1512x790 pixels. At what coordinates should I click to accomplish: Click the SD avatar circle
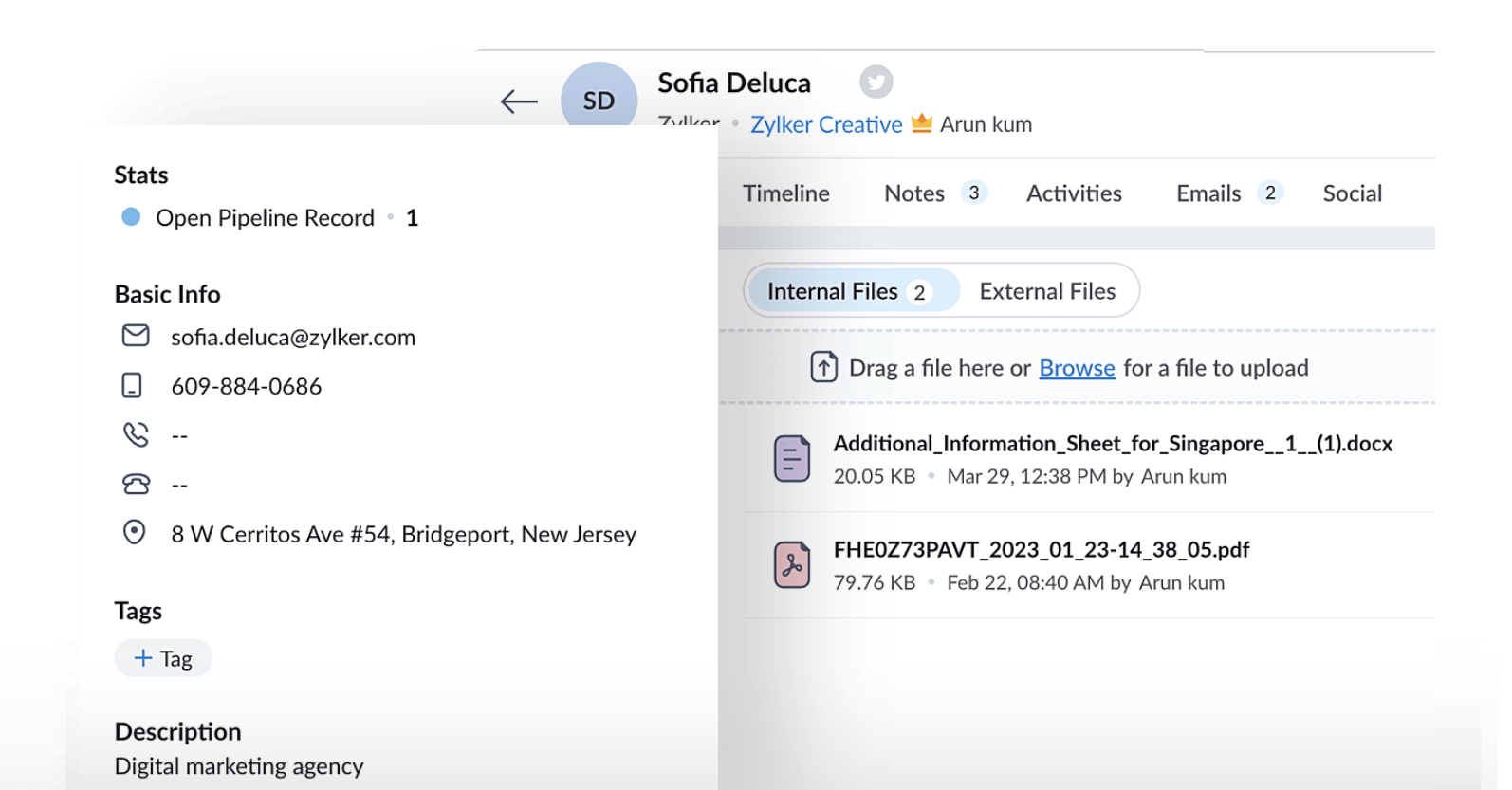click(x=599, y=100)
